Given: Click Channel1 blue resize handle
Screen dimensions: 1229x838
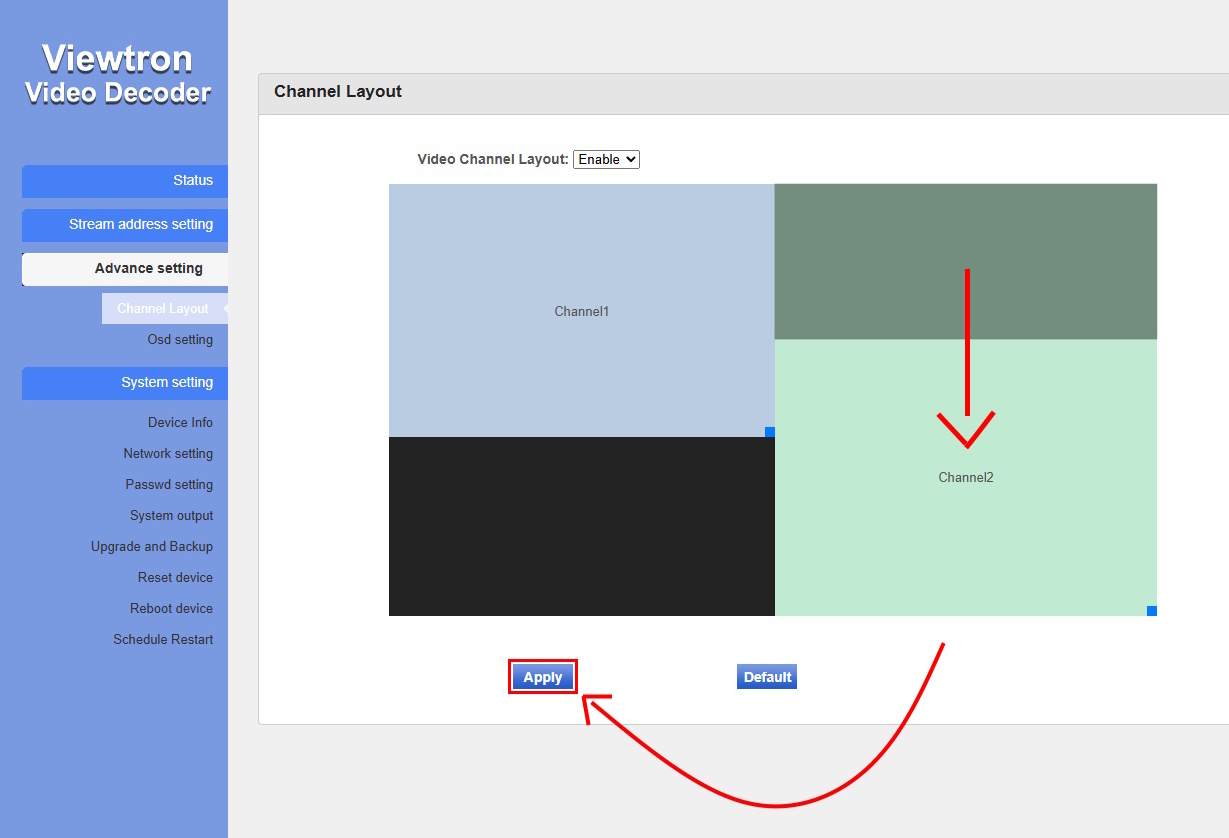Looking at the screenshot, I should pyautogui.click(x=770, y=432).
